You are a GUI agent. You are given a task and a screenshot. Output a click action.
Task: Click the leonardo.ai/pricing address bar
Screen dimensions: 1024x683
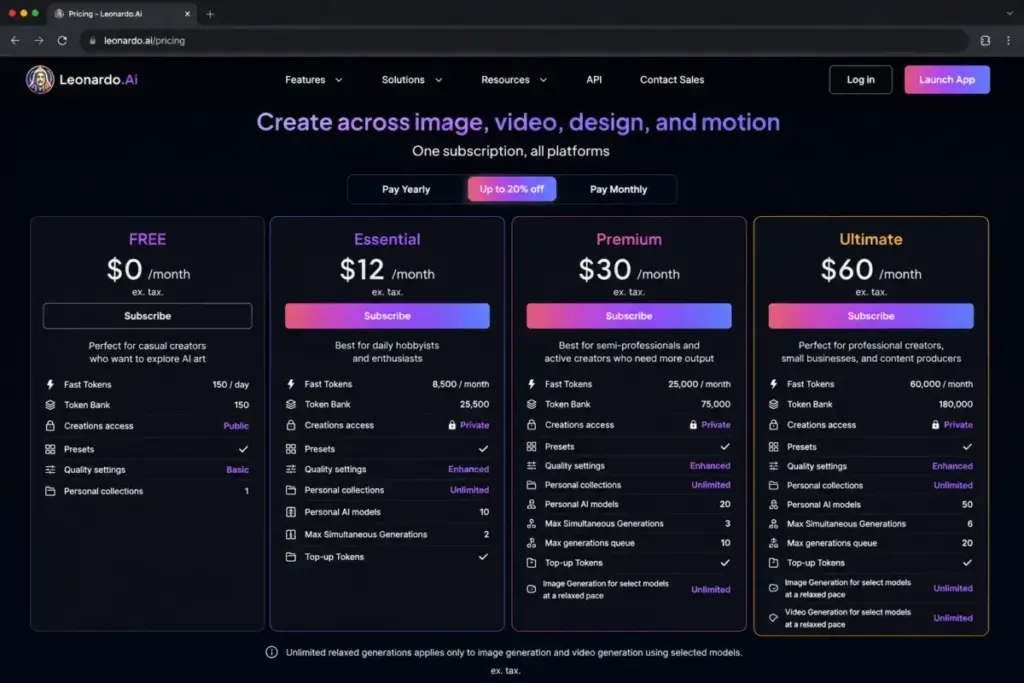tap(522, 40)
